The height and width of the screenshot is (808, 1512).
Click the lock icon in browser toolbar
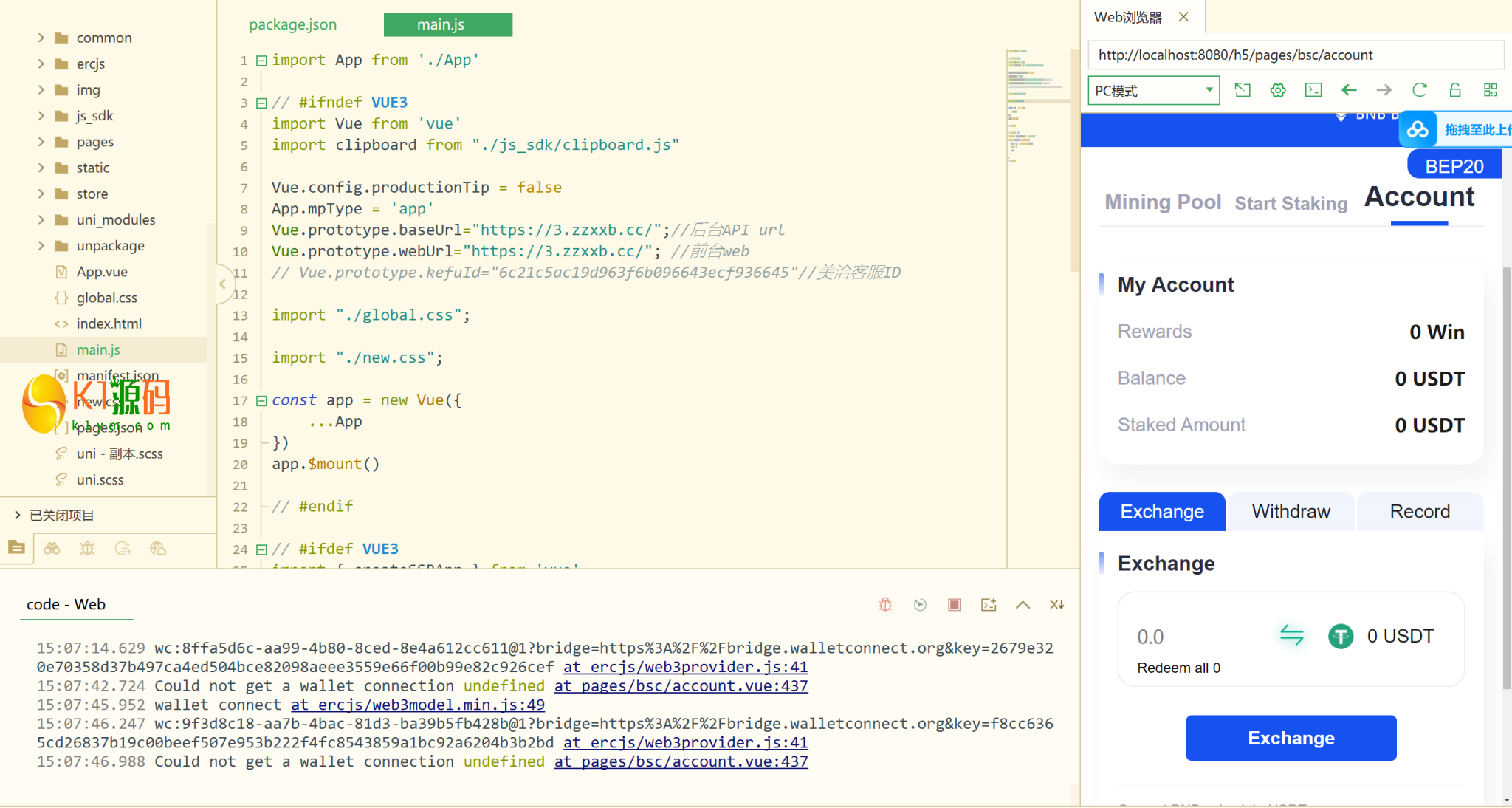click(x=1454, y=90)
